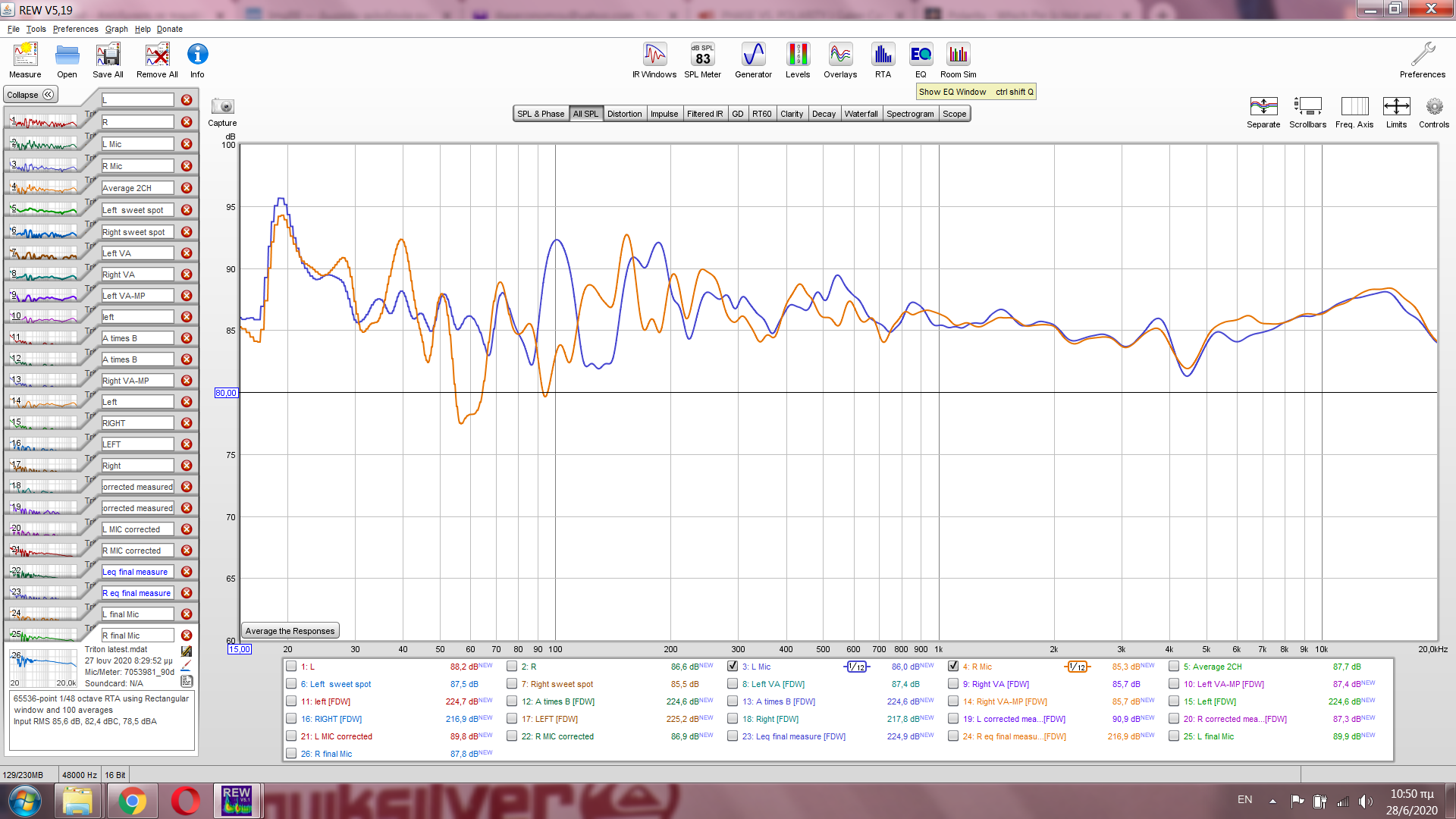Uncheck the 4: R Mic trace

coord(953,666)
